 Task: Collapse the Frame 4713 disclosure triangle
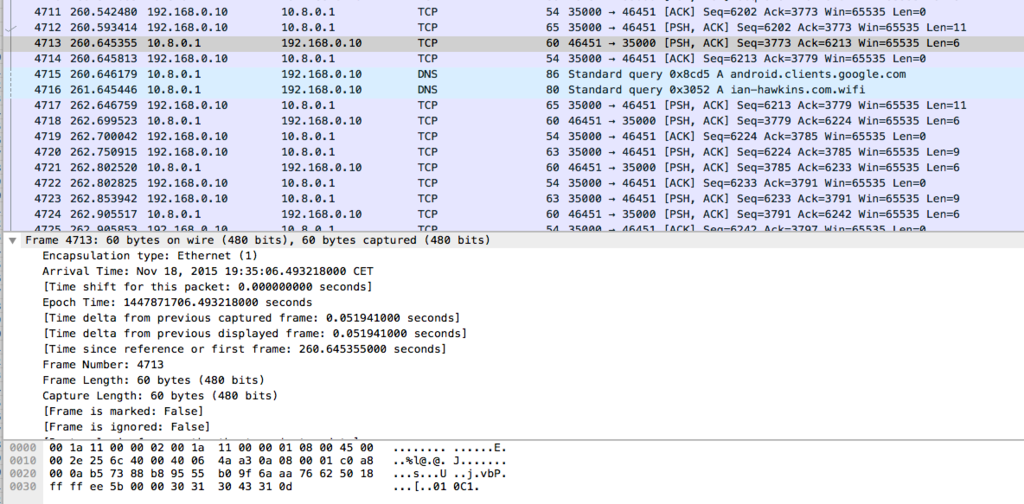point(12,241)
